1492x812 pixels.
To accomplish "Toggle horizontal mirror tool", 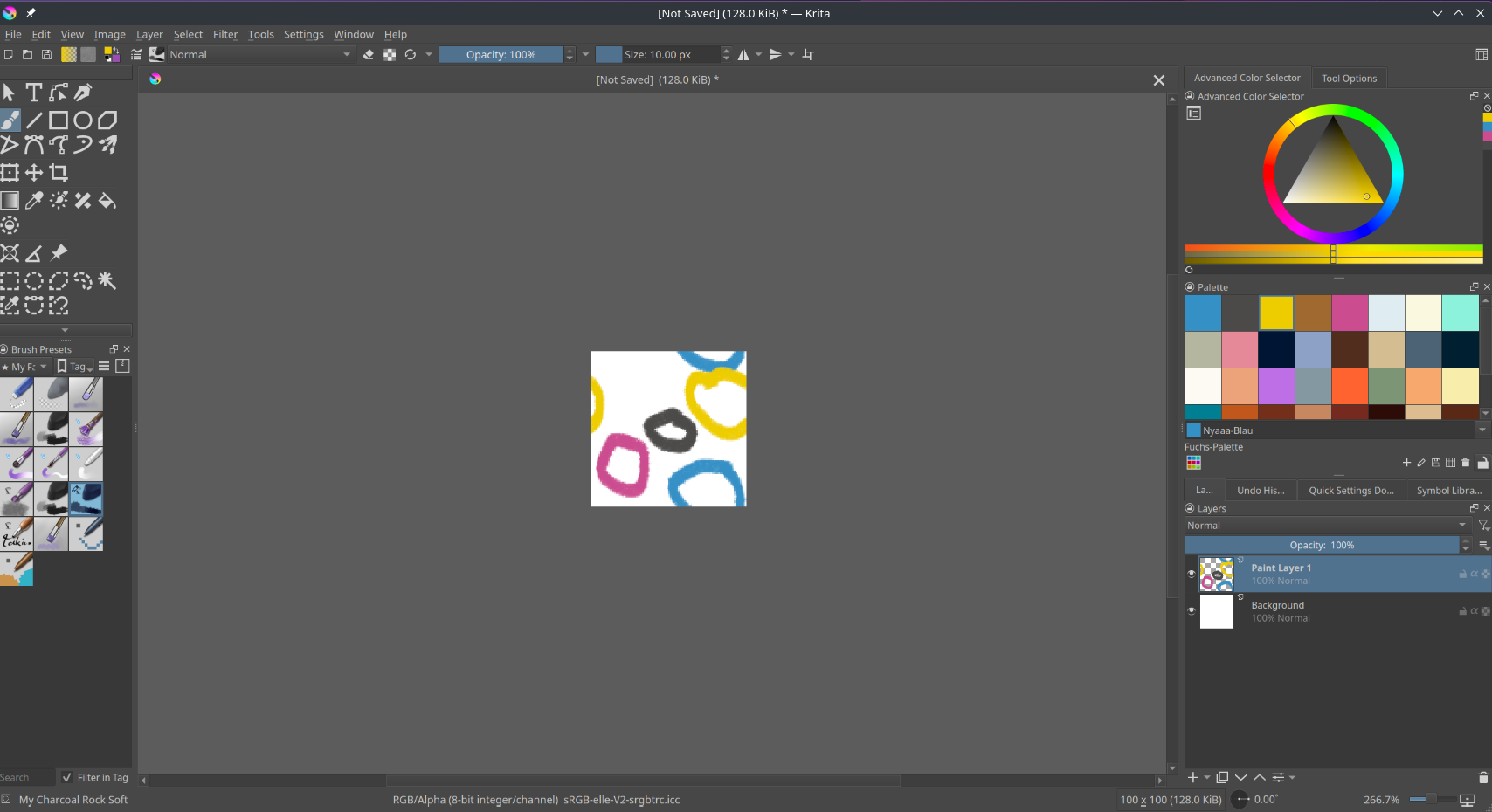I will click(x=743, y=55).
